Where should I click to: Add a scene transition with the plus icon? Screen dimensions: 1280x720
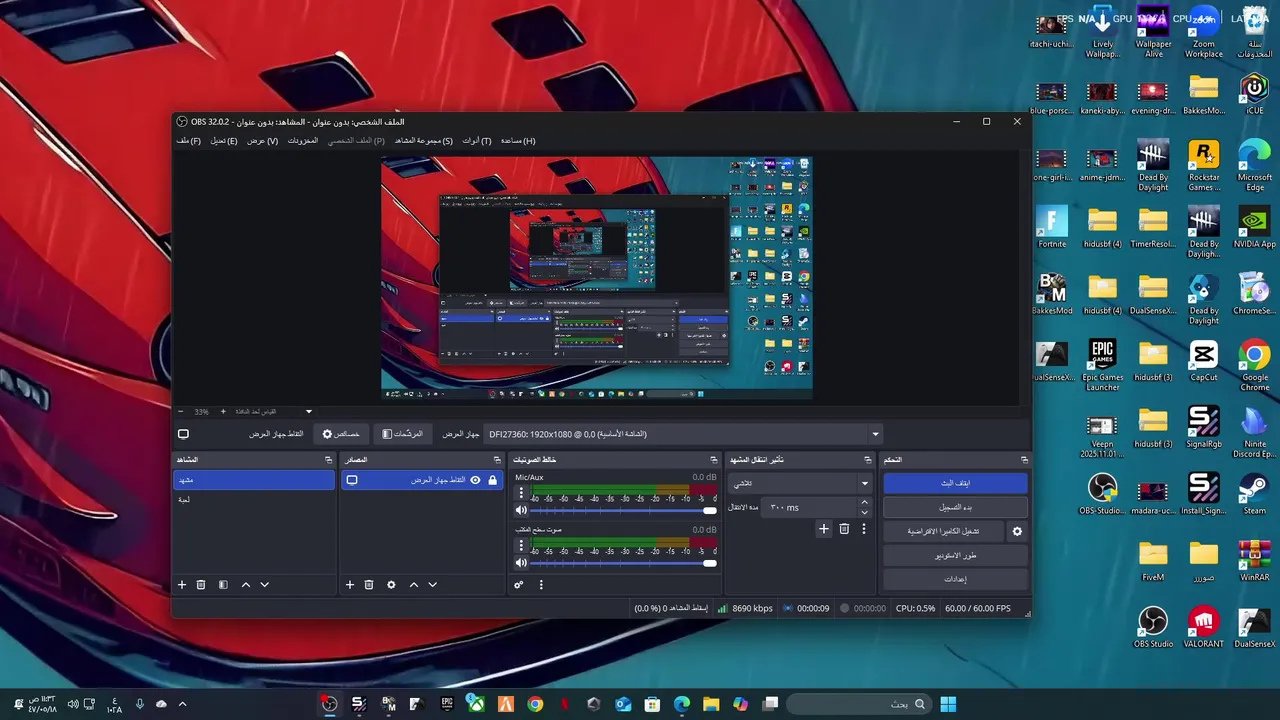tap(824, 529)
